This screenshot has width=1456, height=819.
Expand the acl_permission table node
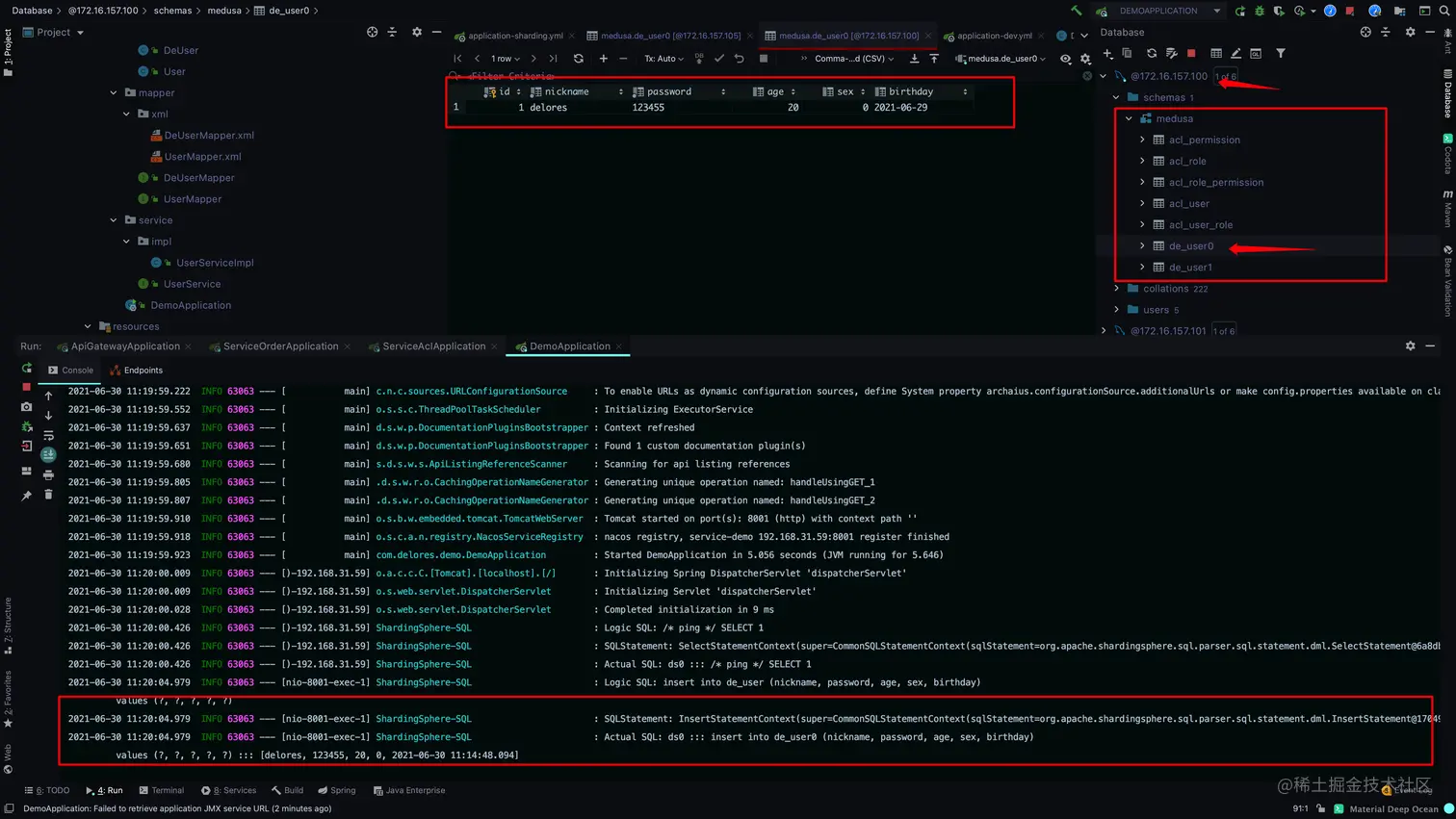click(1143, 140)
